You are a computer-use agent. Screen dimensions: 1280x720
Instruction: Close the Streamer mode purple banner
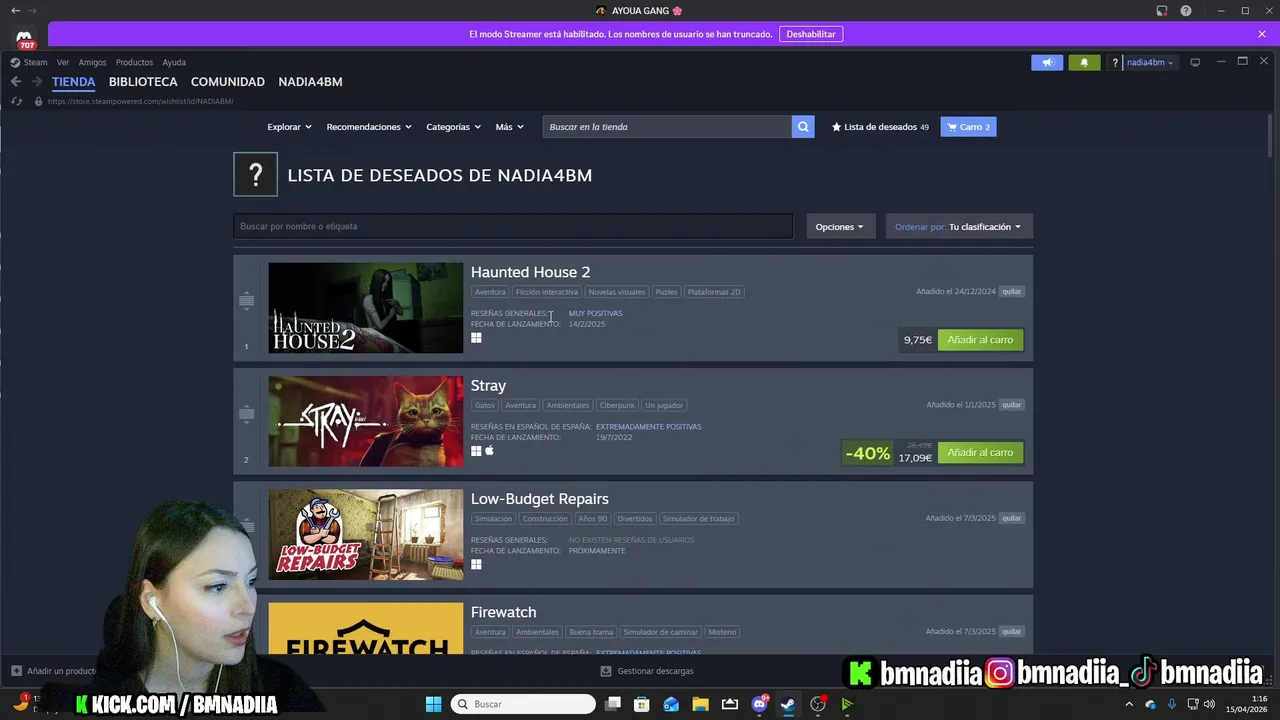pos(1262,34)
